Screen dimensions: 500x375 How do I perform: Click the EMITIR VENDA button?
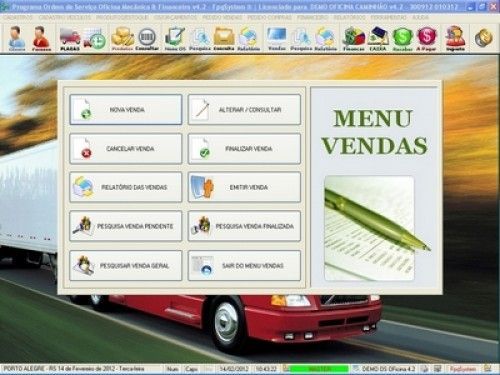tap(244, 187)
